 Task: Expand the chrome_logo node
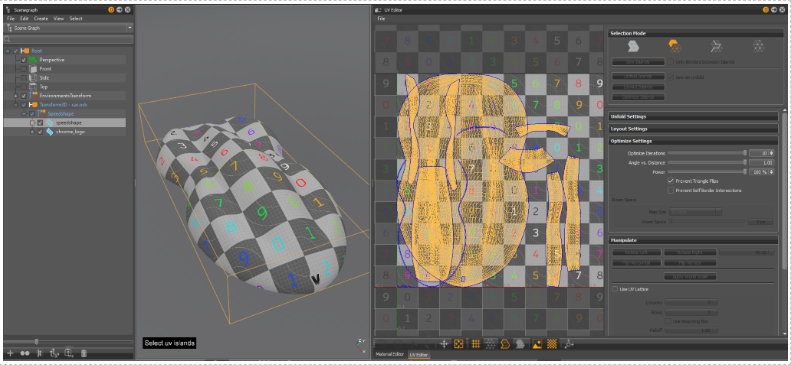point(33,132)
